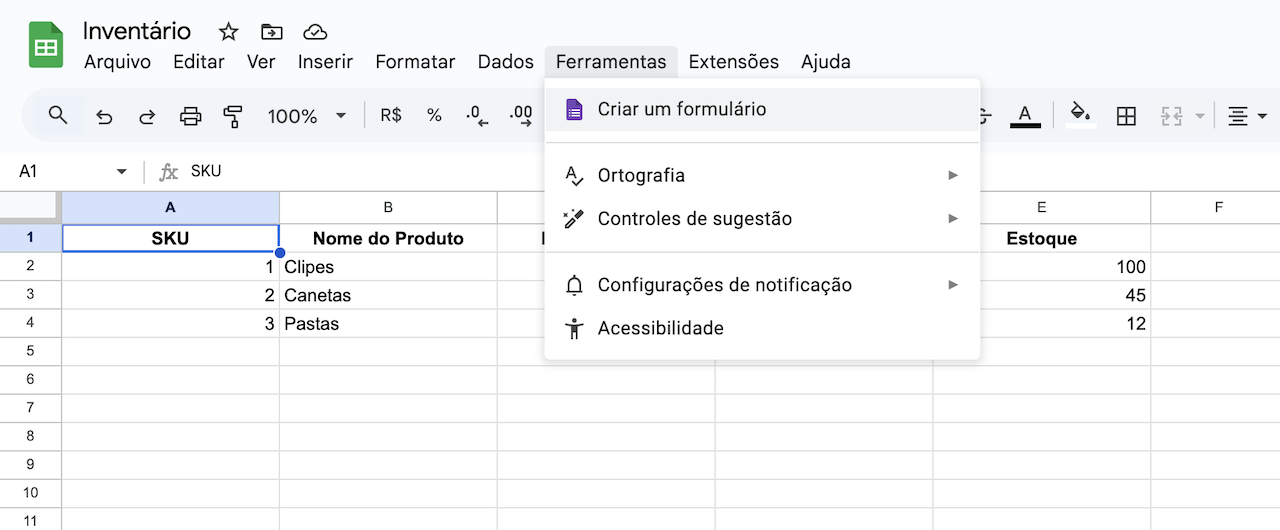Format as currency with R$ button

(x=391, y=116)
